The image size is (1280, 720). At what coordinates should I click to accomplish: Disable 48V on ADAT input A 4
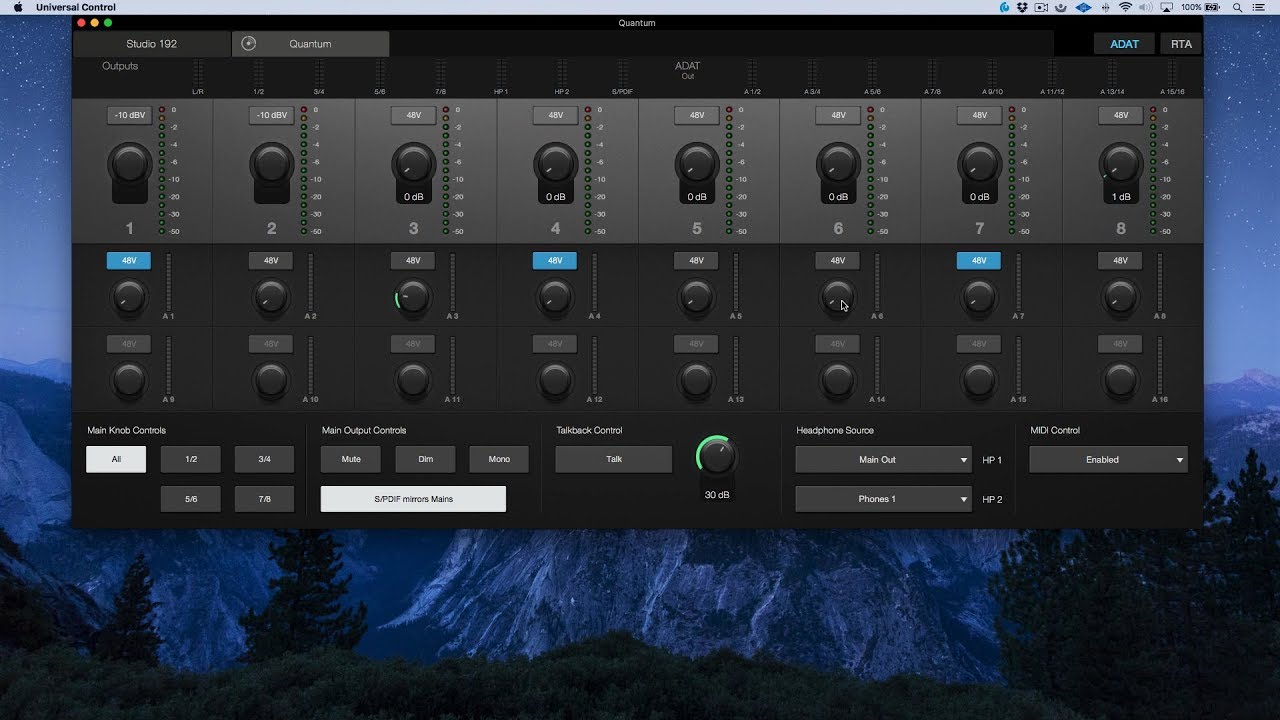click(x=554, y=260)
